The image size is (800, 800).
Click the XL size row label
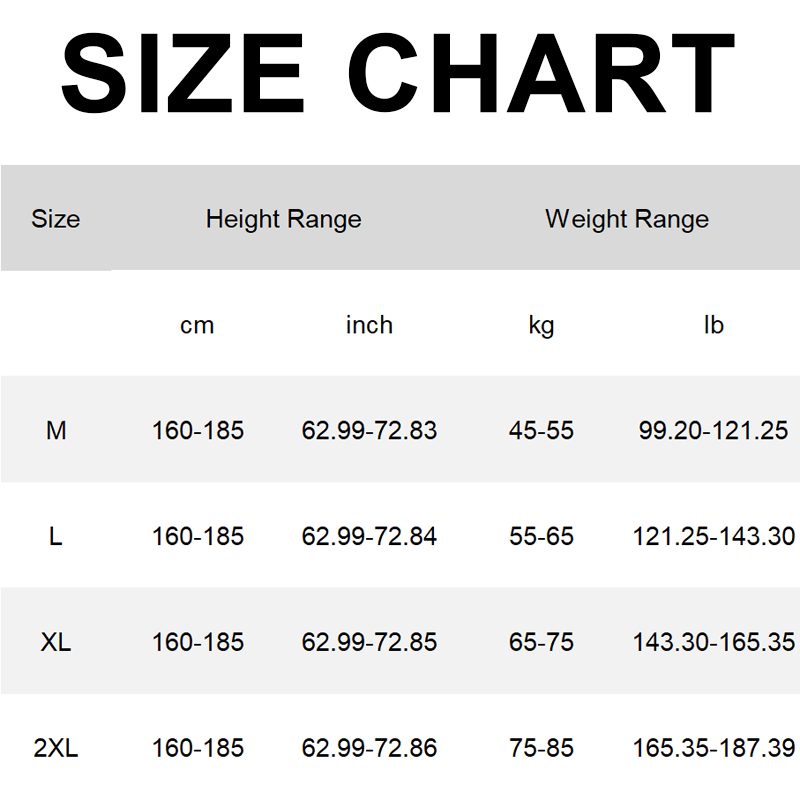point(56,642)
